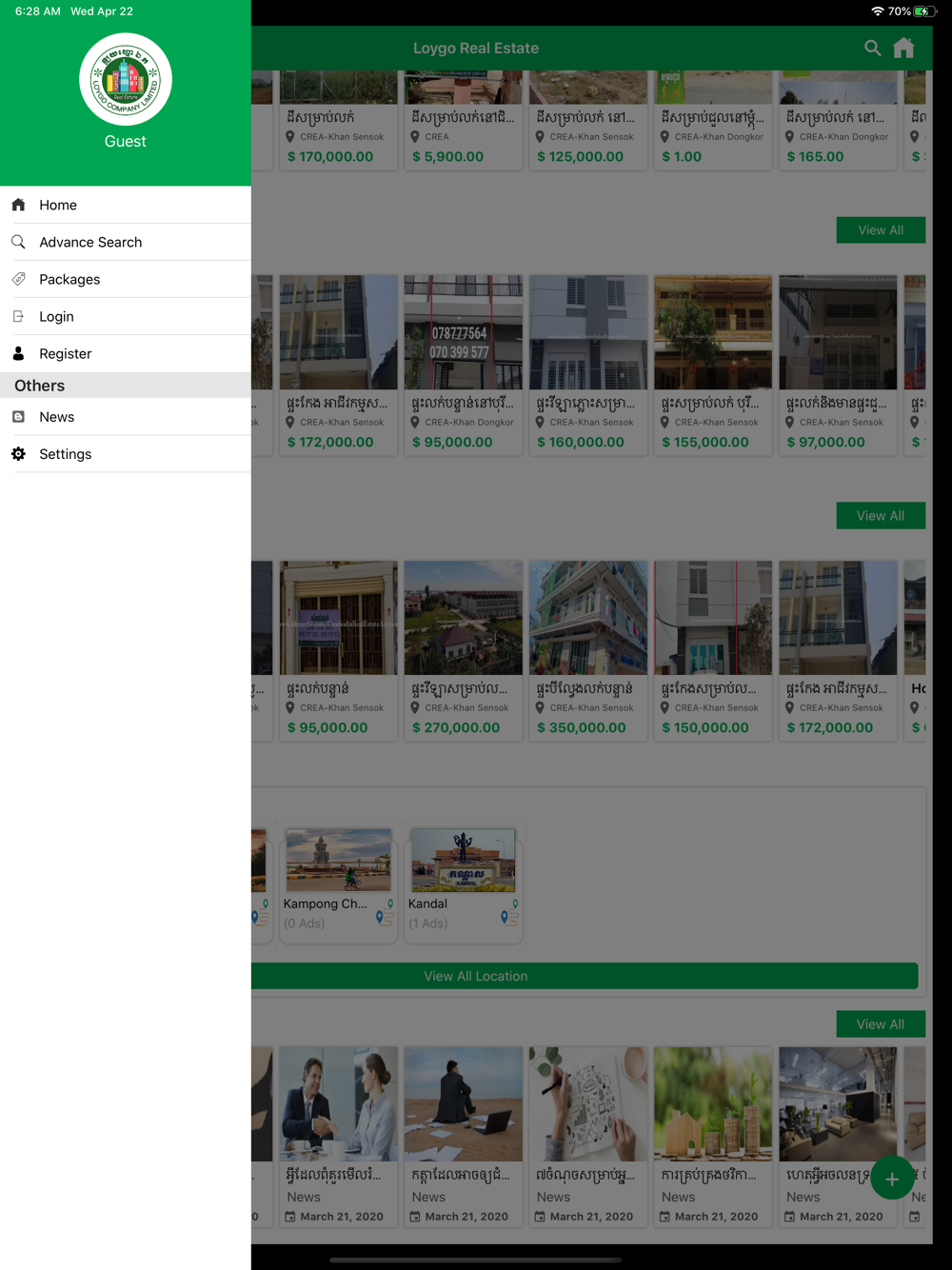This screenshot has height=1270, width=952.
Task: Open the news article with floor plan drawing
Action: tap(588, 1138)
